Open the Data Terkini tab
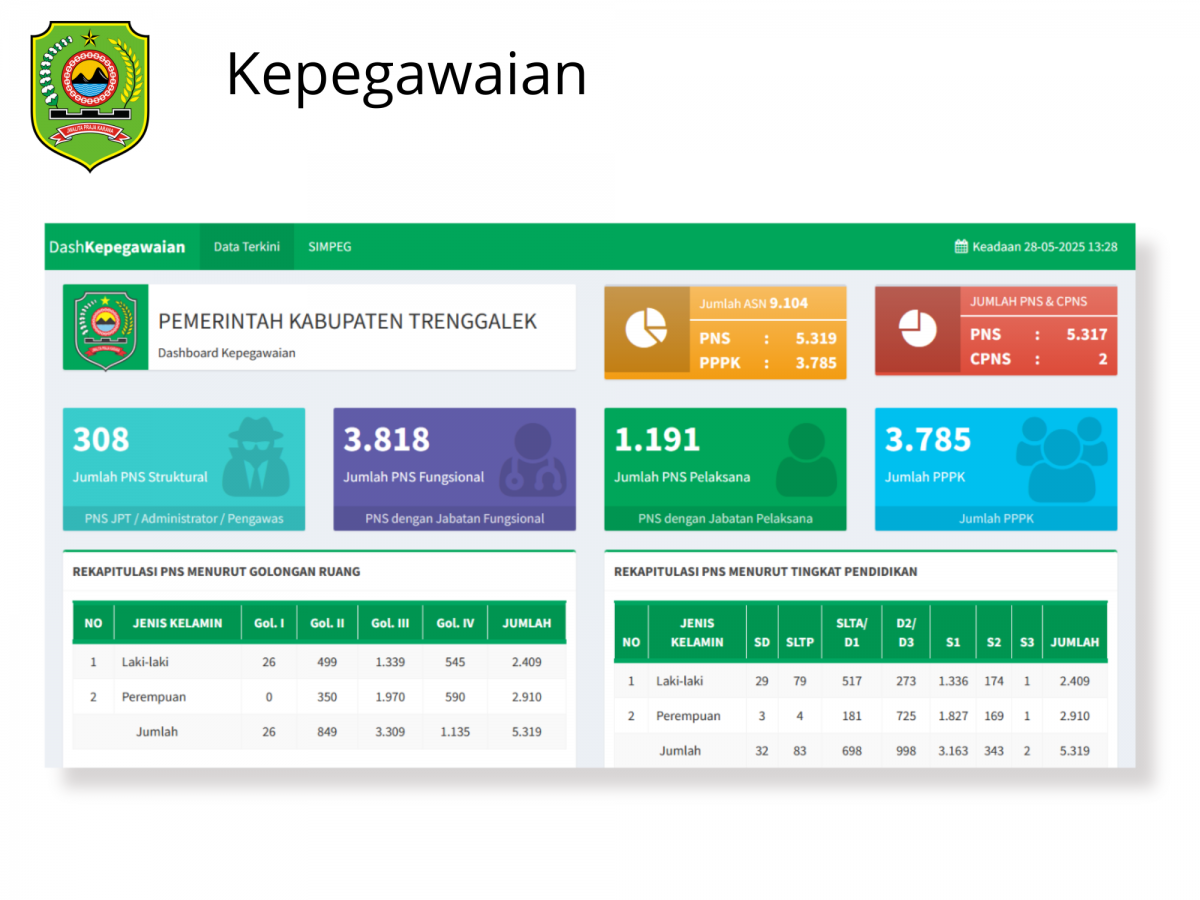 247,247
